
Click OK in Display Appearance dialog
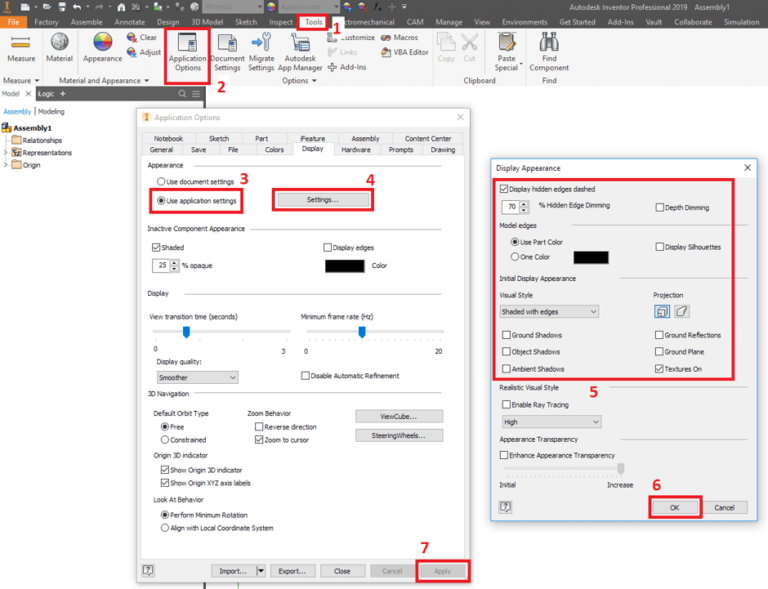click(x=674, y=508)
